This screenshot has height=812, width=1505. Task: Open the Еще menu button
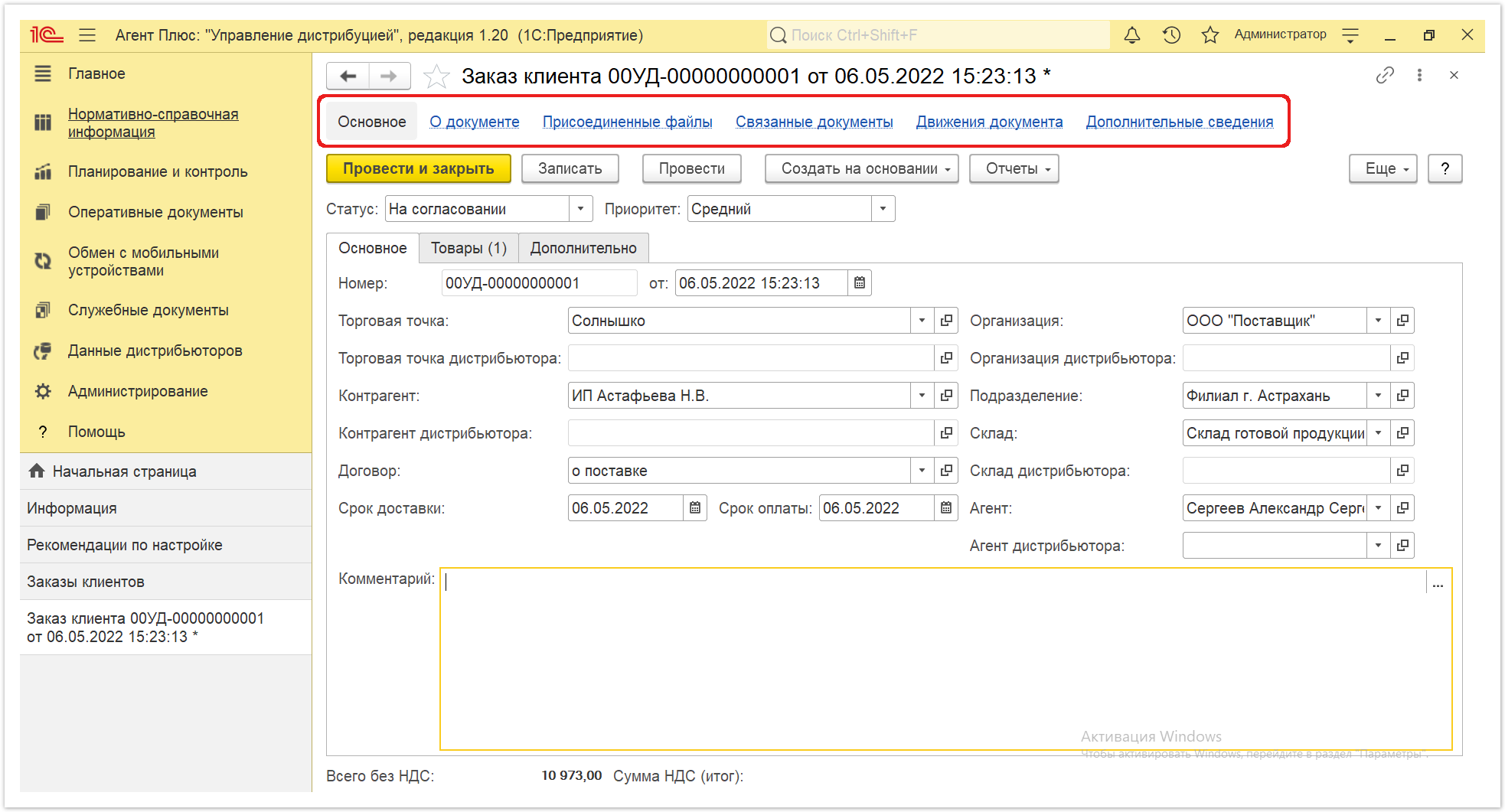pos(1383,168)
